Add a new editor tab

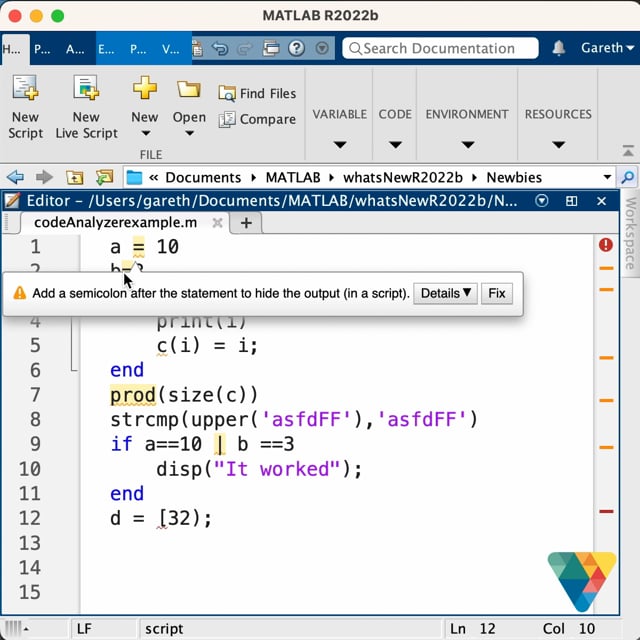(246, 223)
